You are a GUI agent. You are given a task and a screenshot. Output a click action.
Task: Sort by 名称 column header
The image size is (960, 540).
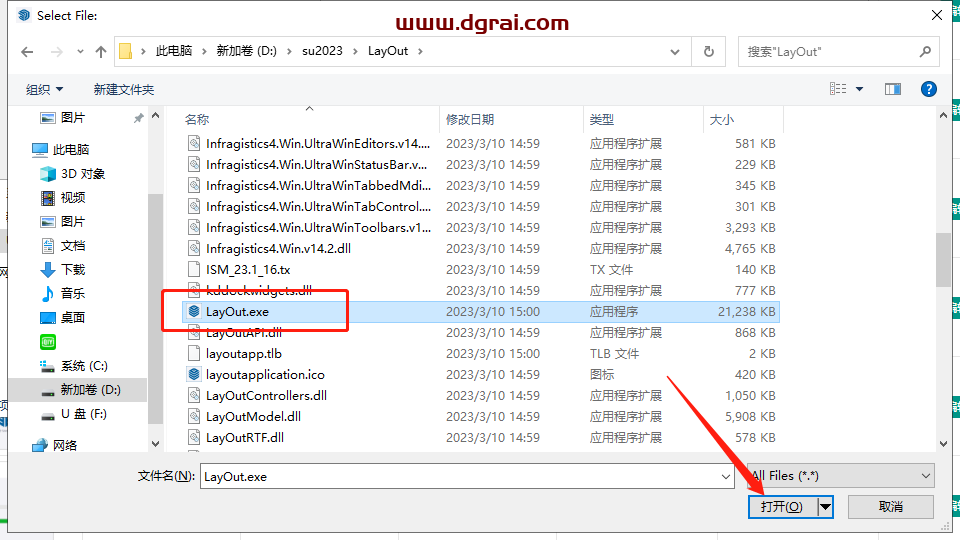click(x=197, y=120)
